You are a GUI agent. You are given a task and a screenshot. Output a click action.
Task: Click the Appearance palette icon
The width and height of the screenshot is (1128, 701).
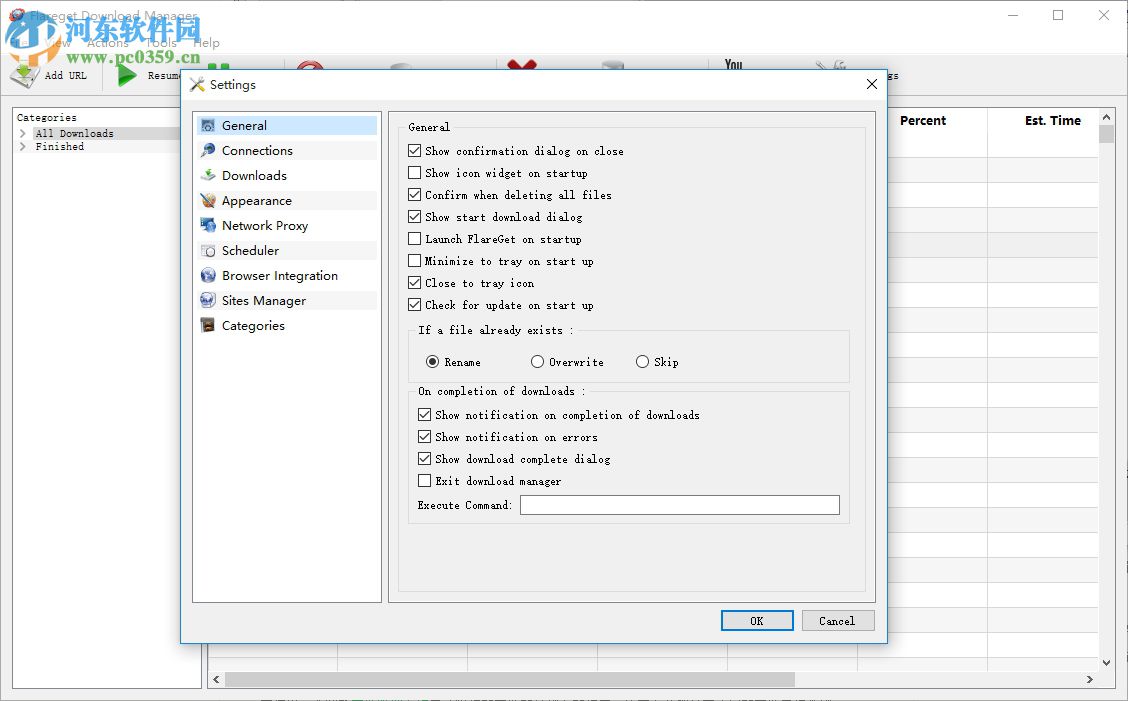click(x=208, y=200)
